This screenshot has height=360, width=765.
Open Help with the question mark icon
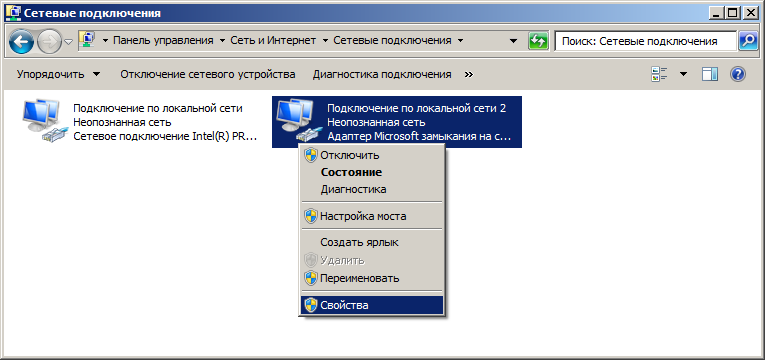pyautogui.click(x=738, y=75)
